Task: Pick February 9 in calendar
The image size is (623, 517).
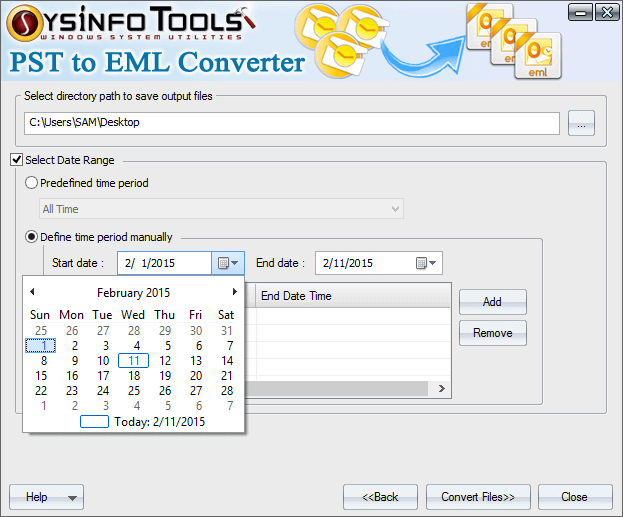Action: click(x=74, y=360)
